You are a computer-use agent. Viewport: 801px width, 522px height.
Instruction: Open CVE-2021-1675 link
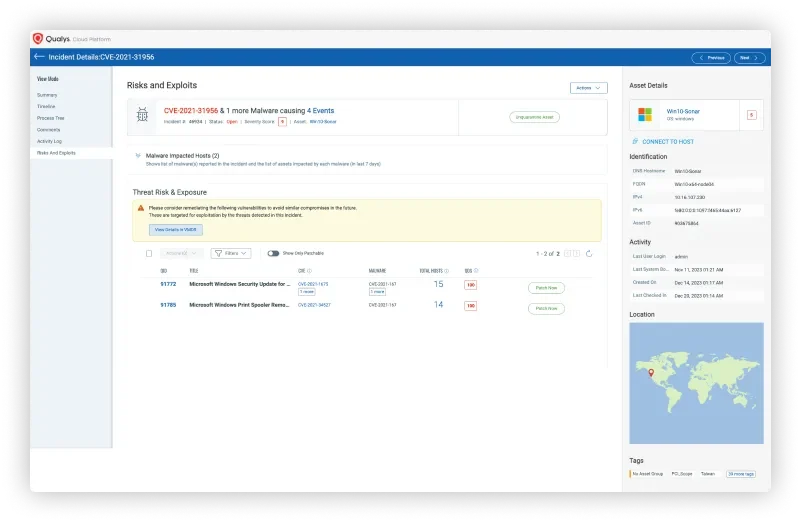coord(313,284)
